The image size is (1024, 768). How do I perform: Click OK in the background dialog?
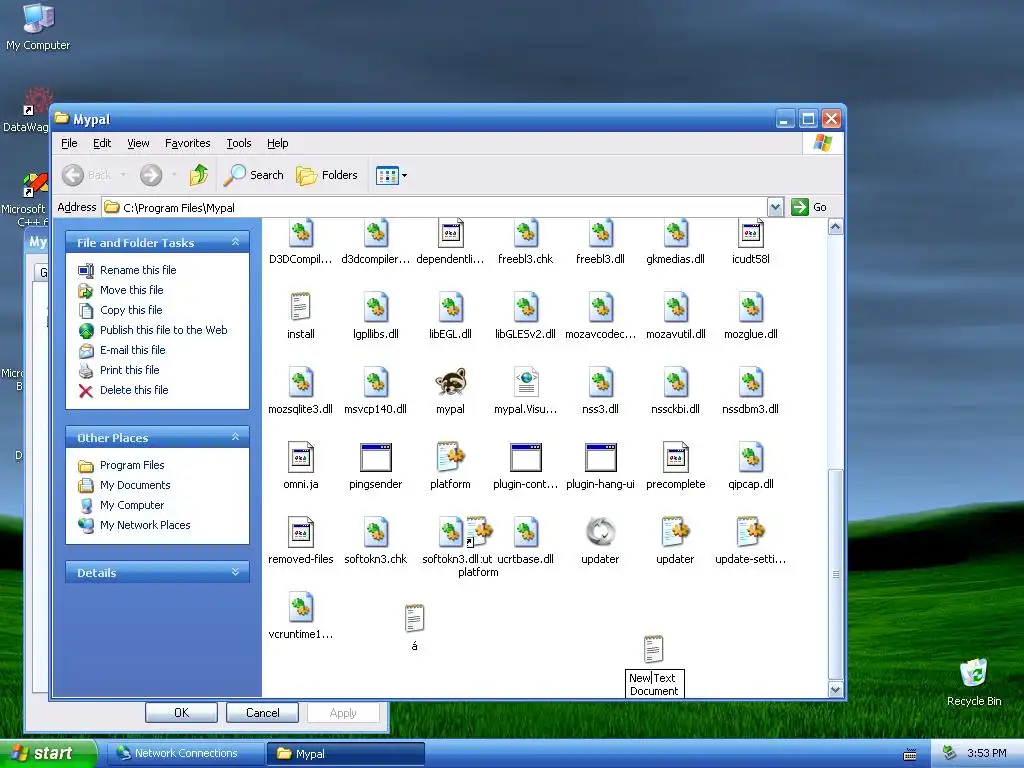coord(182,712)
